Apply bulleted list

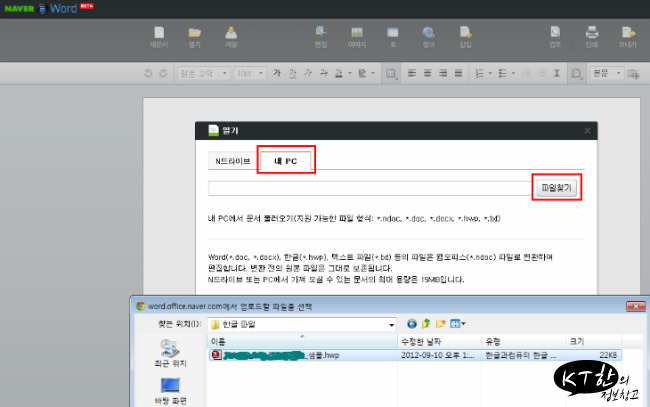pos(502,73)
